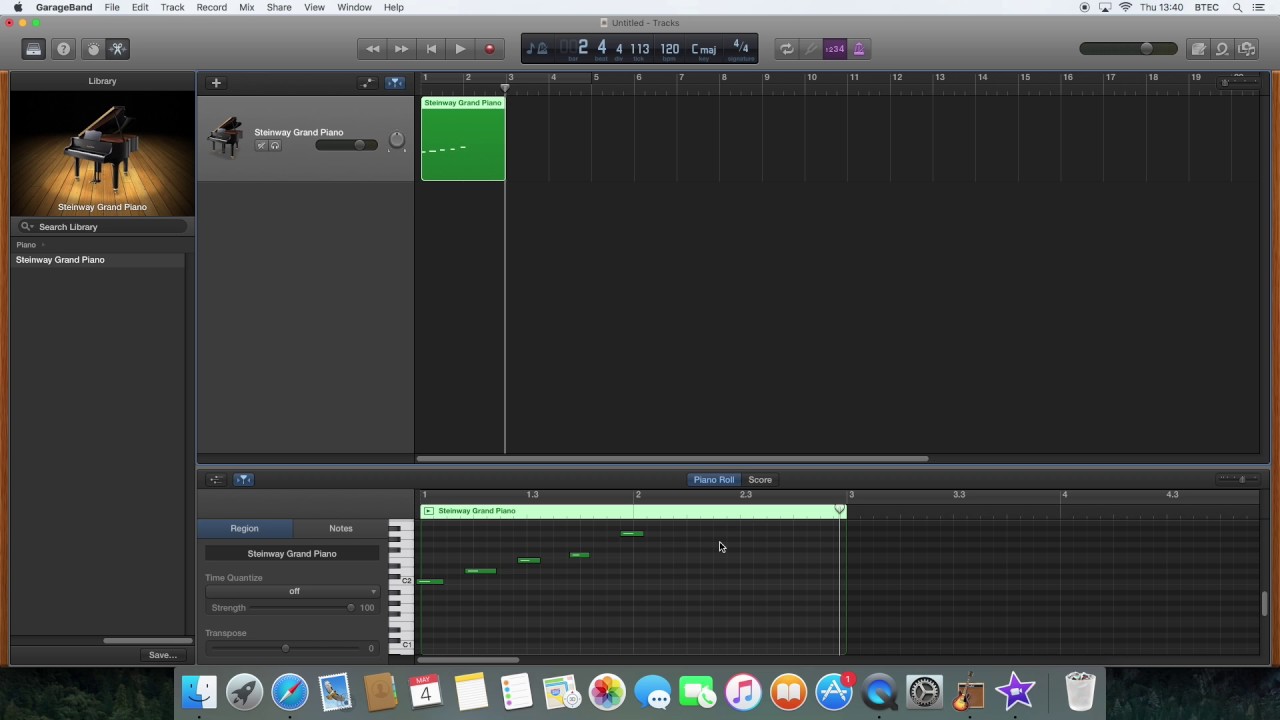Select Steinway Grand Piano patch in Library list
Screen dimensions: 1280x720
point(98,260)
